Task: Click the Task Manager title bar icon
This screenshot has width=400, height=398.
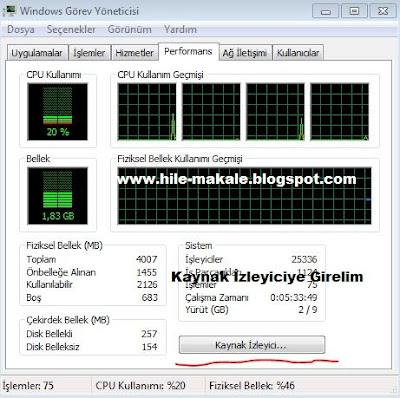Action: 9,11
